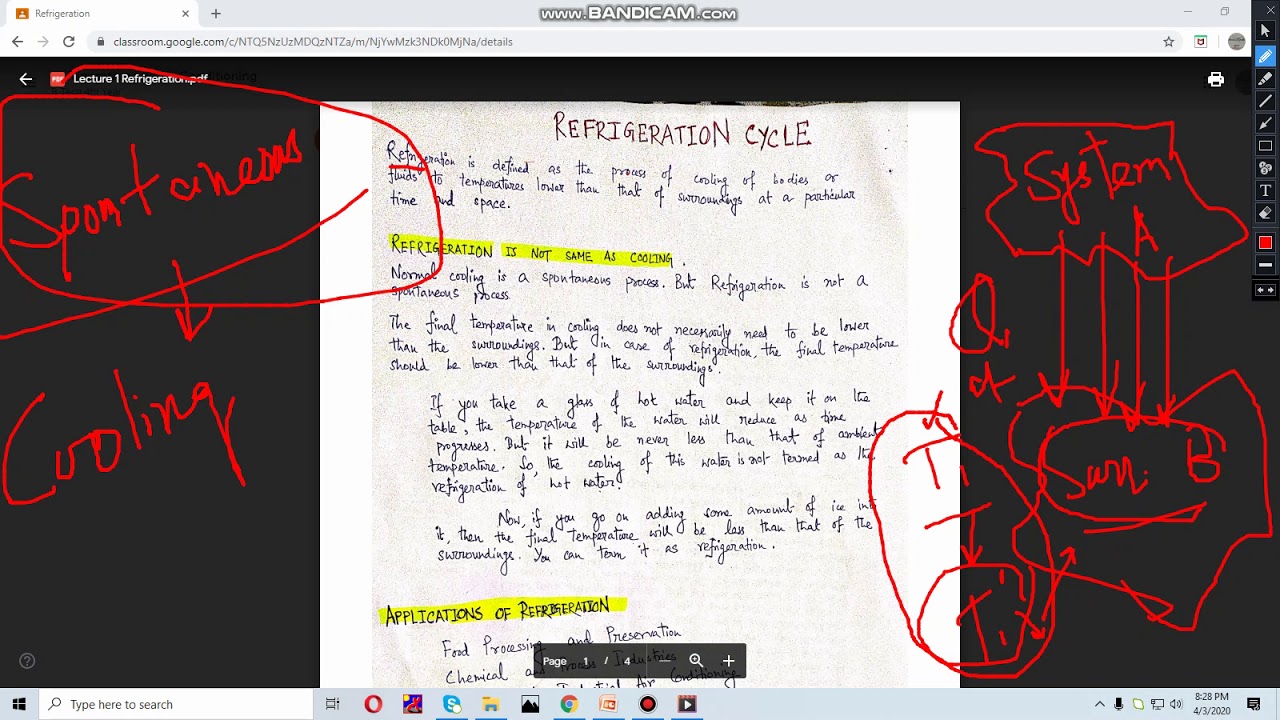1280x720 pixels.
Task: Open the Bandicam recorder taskbar icon
Action: 647,704
